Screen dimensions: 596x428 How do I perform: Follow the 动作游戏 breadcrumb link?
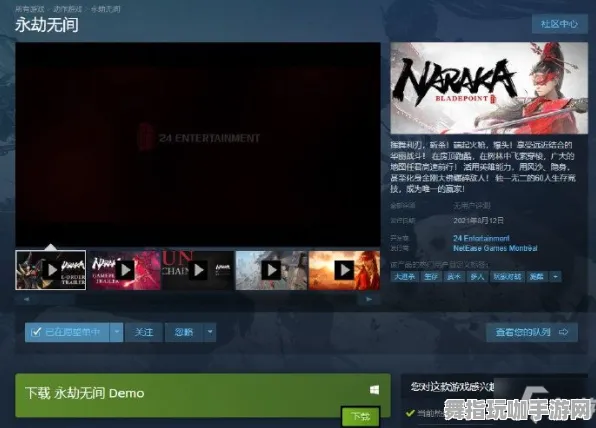(x=68, y=9)
